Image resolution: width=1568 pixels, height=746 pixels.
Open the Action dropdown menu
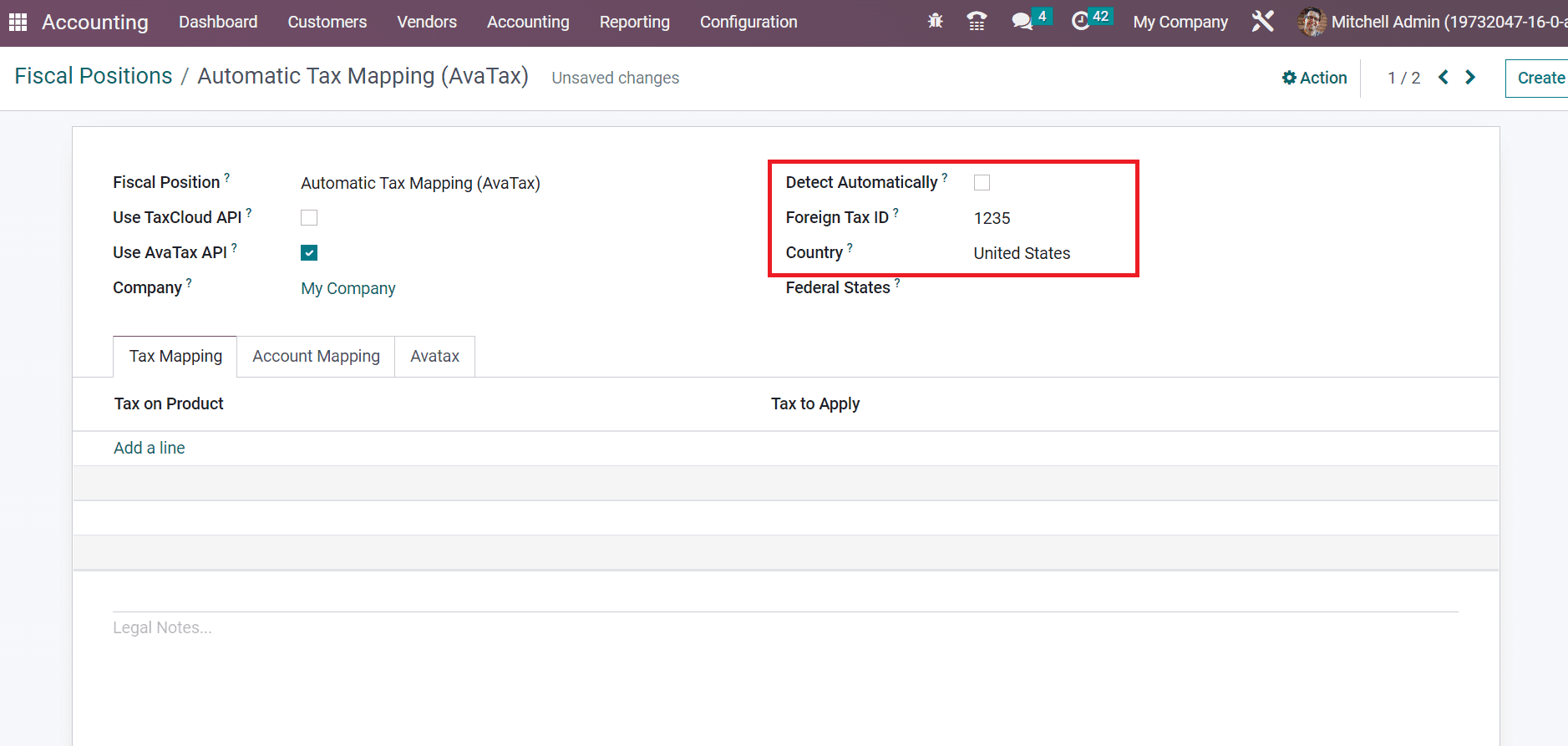click(x=1314, y=78)
